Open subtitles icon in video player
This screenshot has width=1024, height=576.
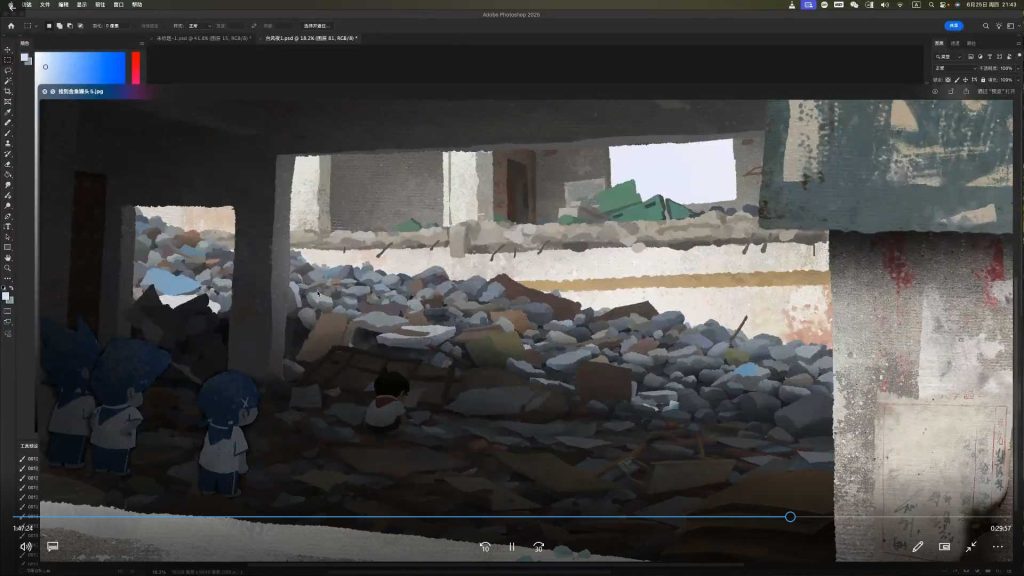52,547
